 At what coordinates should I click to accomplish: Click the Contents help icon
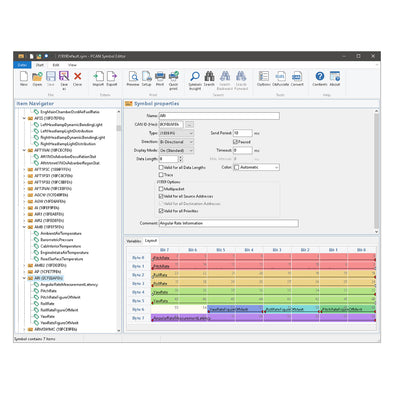point(320,79)
